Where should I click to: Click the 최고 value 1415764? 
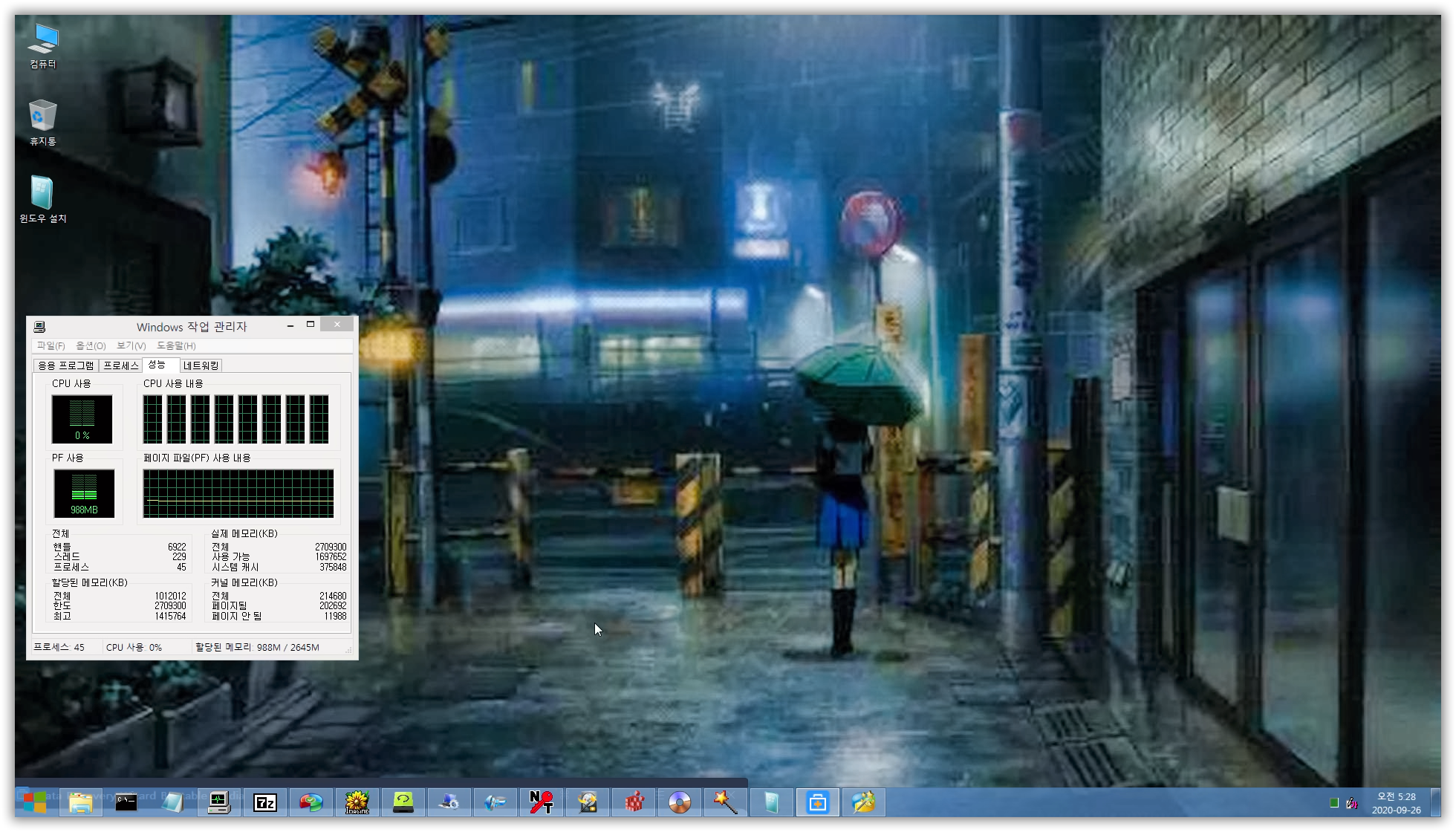tap(170, 616)
